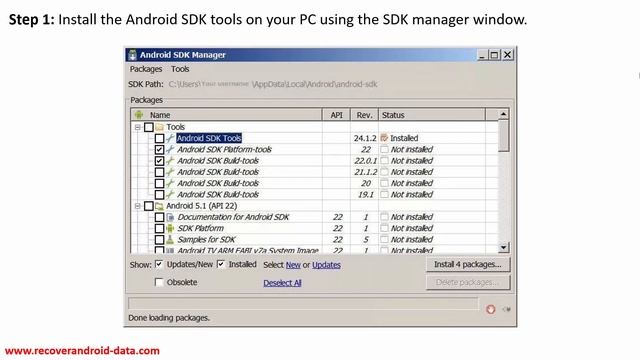This screenshot has width=640, height=360.
Task: Click the Delete packages button
Action: 468,282
